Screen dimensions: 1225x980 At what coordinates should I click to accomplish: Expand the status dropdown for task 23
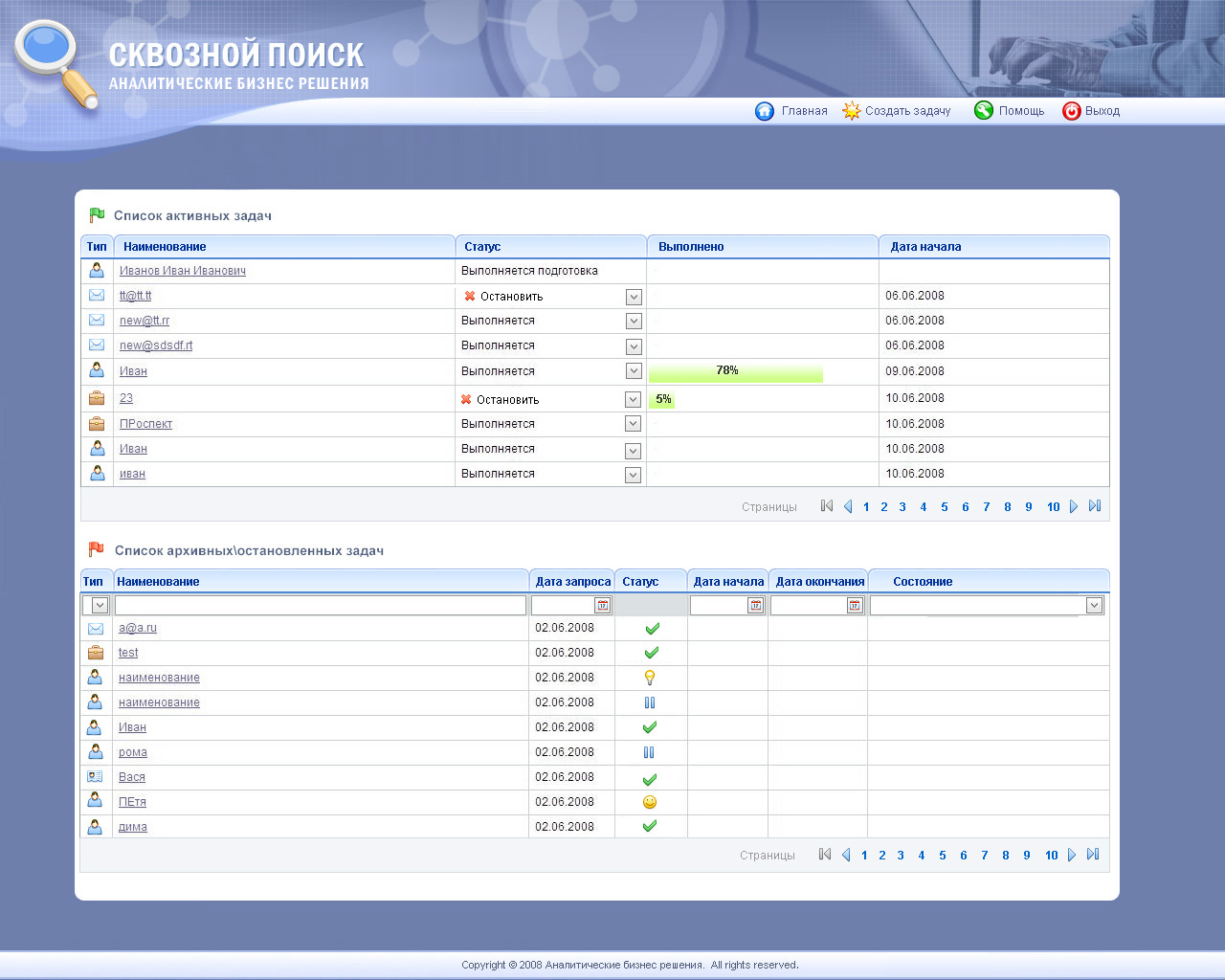pos(634,399)
